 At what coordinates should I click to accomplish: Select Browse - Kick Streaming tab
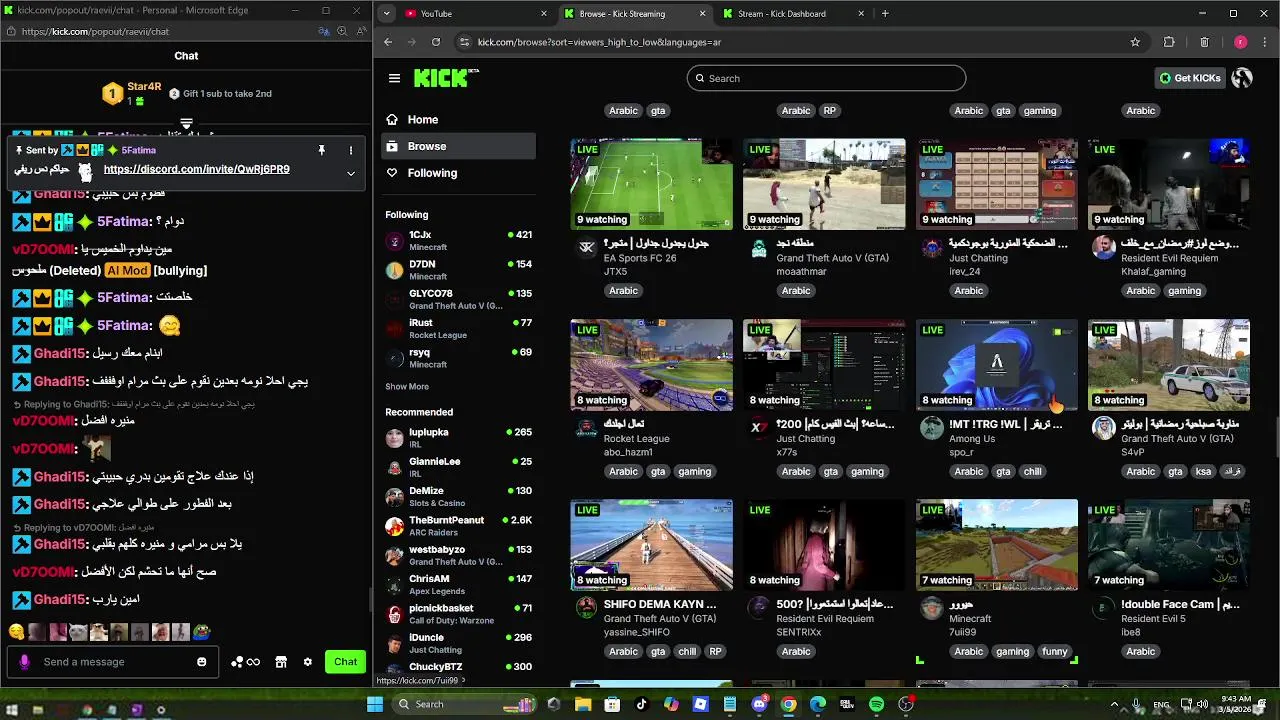(x=635, y=14)
